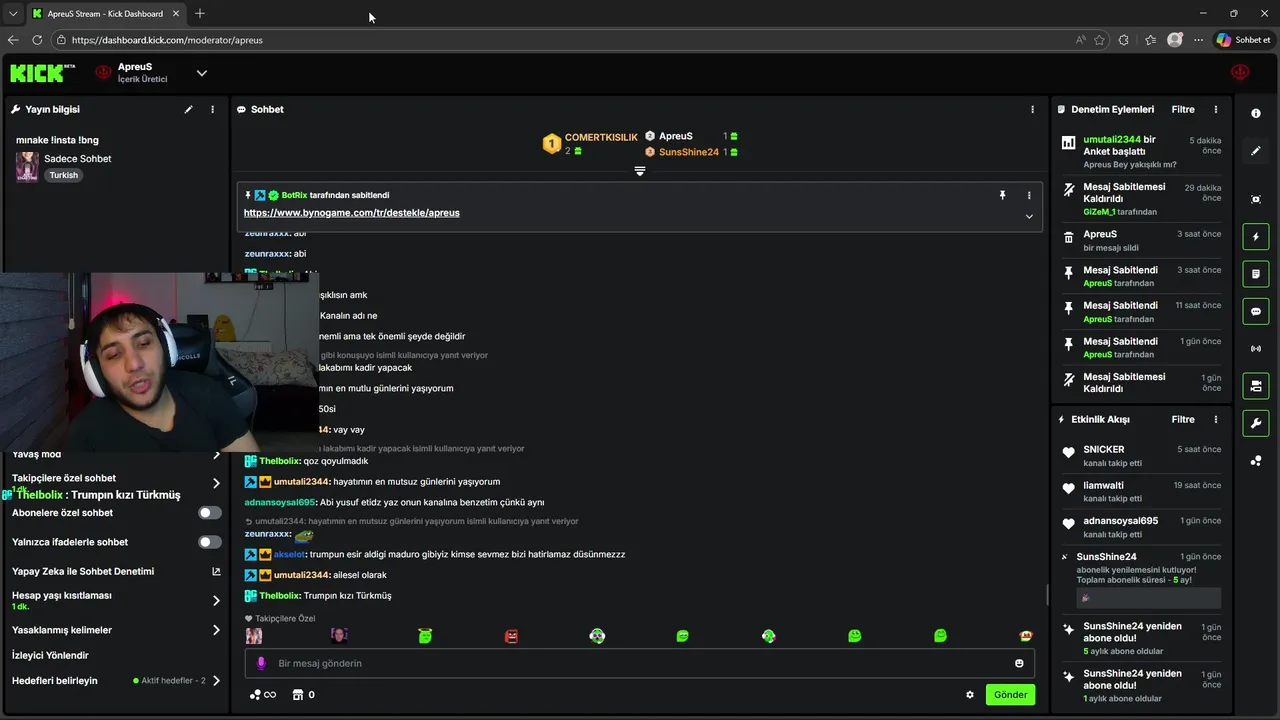
Task: Expand the pinned message chevron
Action: click(1028, 216)
